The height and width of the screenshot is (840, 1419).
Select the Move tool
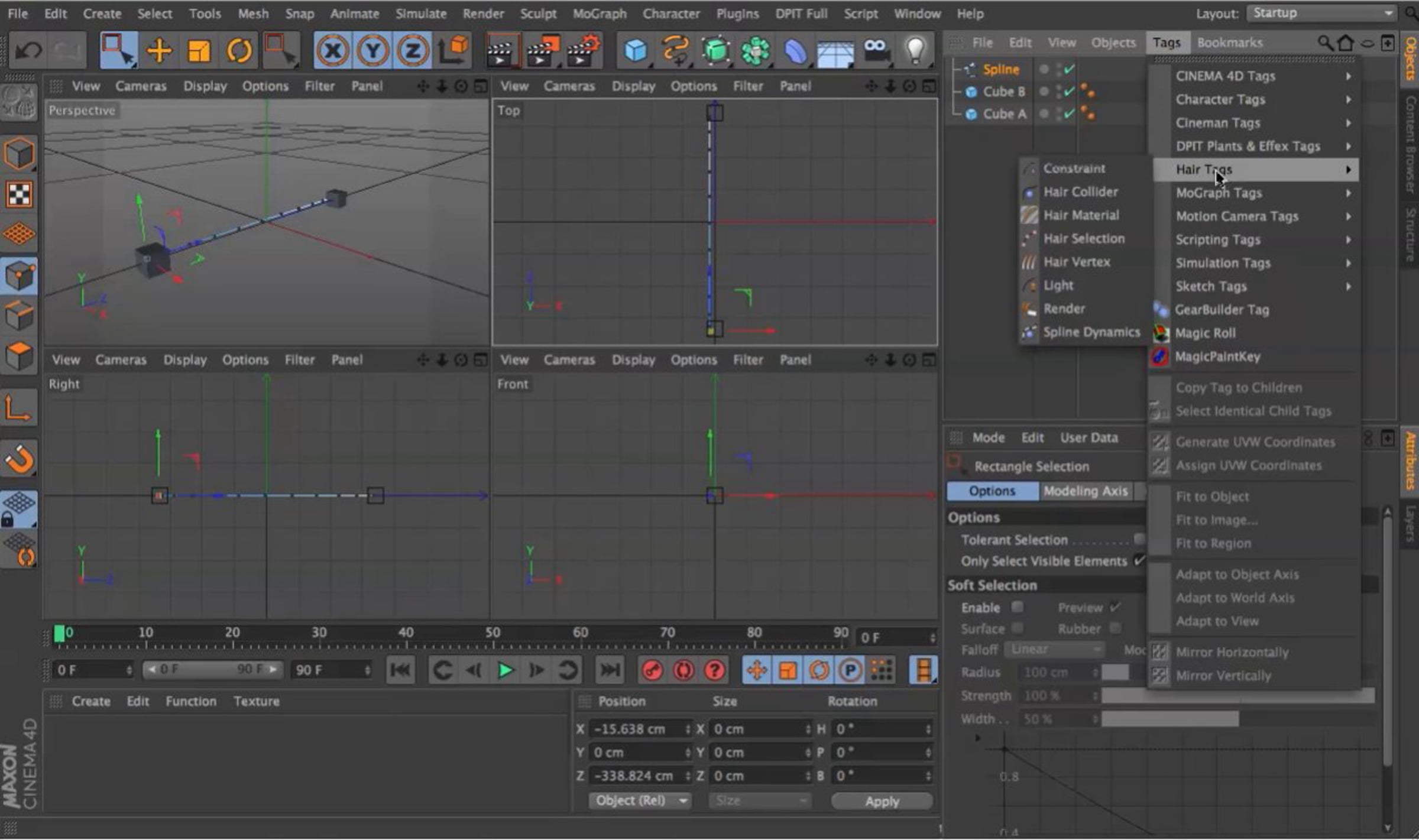(x=158, y=51)
